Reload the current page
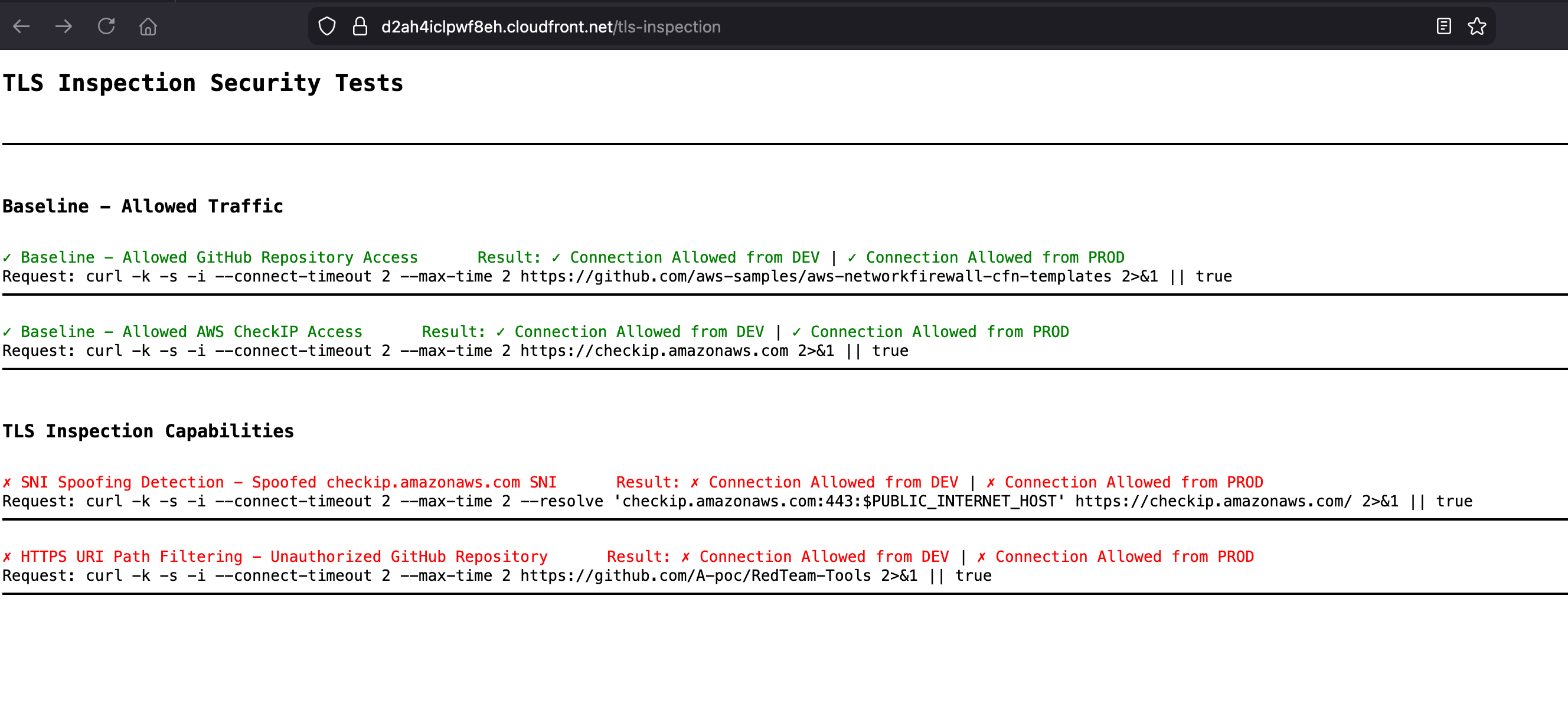 [x=106, y=27]
